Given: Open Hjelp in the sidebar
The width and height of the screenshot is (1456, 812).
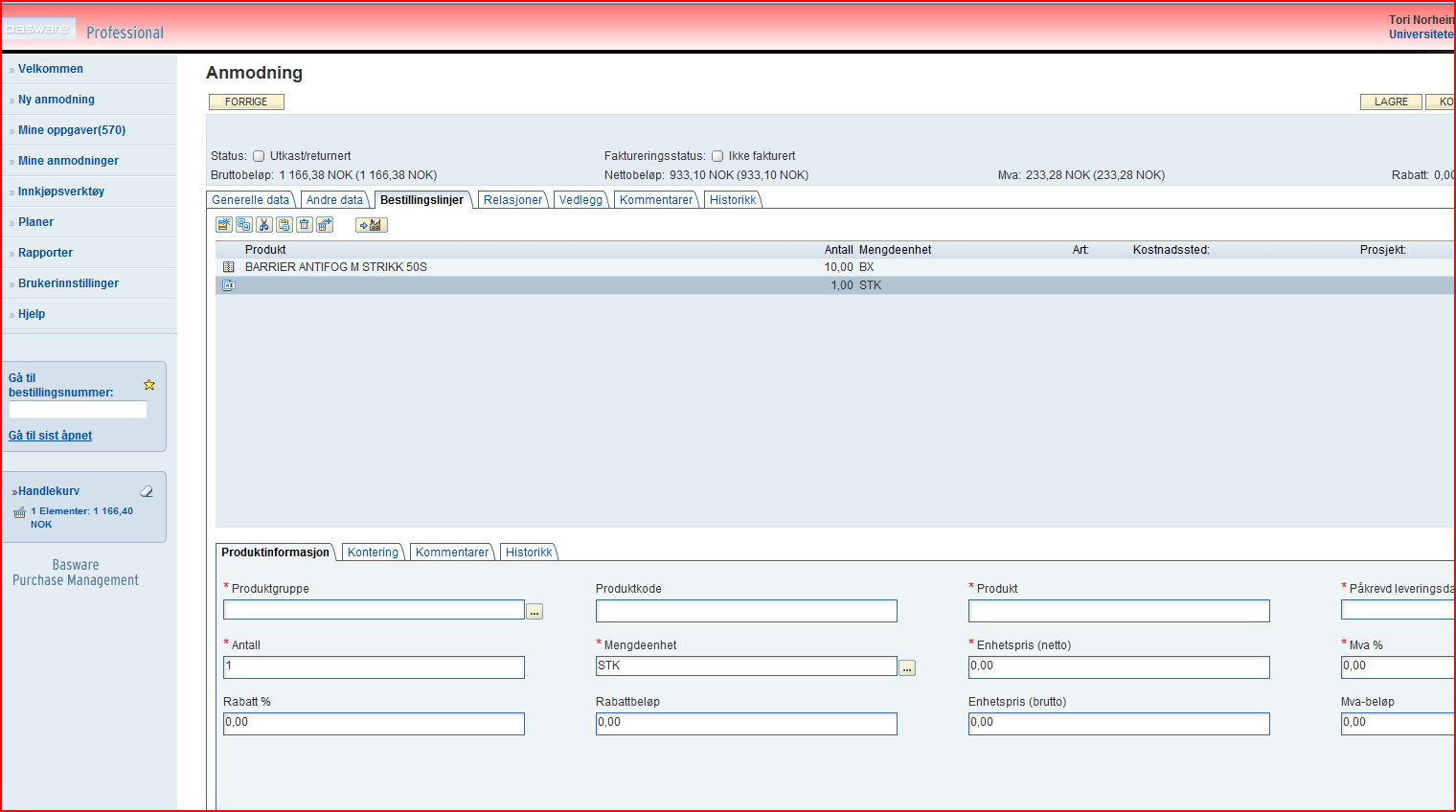Looking at the screenshot, I should 32,314.
